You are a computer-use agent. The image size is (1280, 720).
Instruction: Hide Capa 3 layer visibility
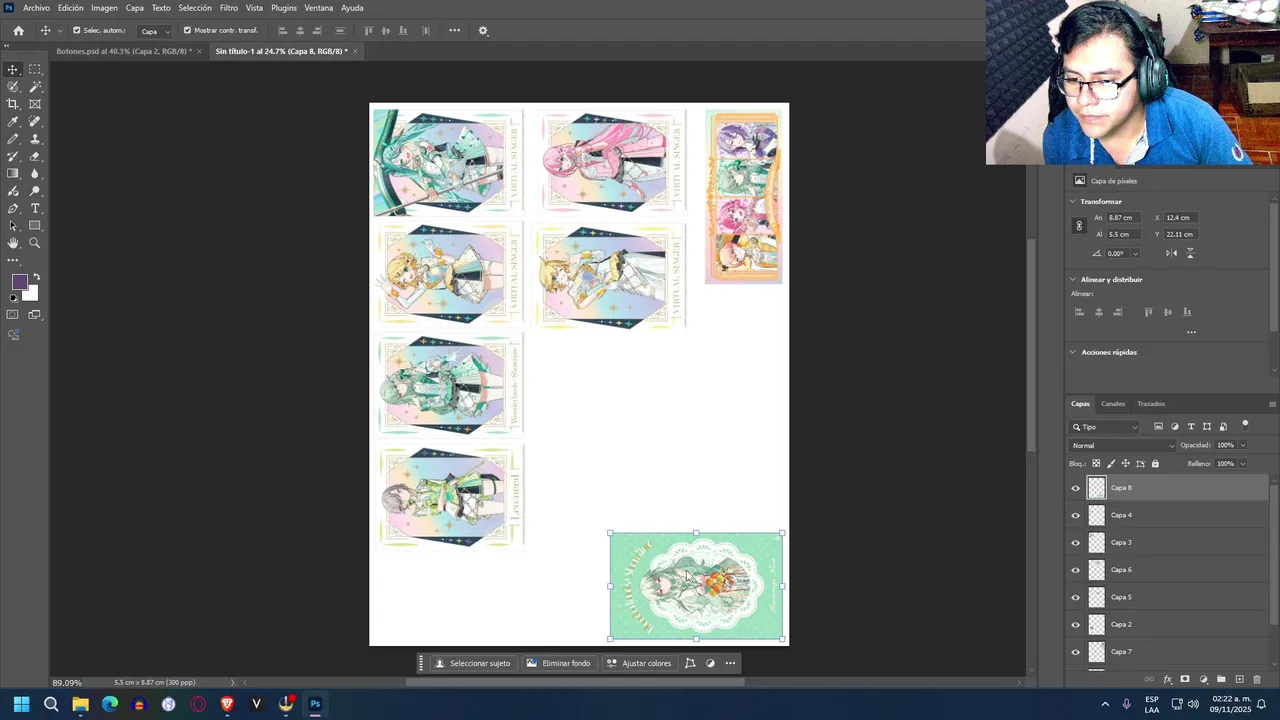coord(1076,543)
